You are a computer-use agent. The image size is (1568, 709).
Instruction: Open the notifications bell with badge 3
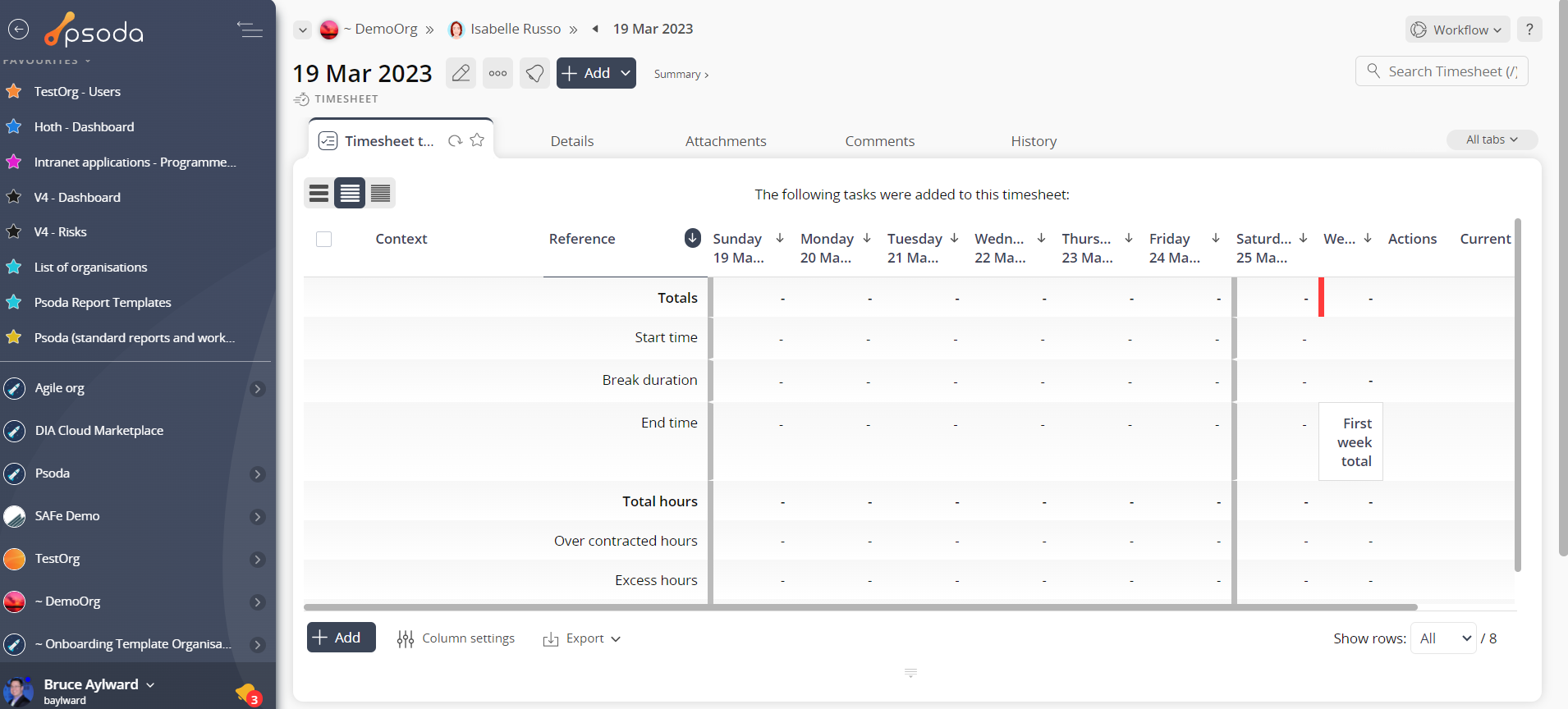coord(247,694)
